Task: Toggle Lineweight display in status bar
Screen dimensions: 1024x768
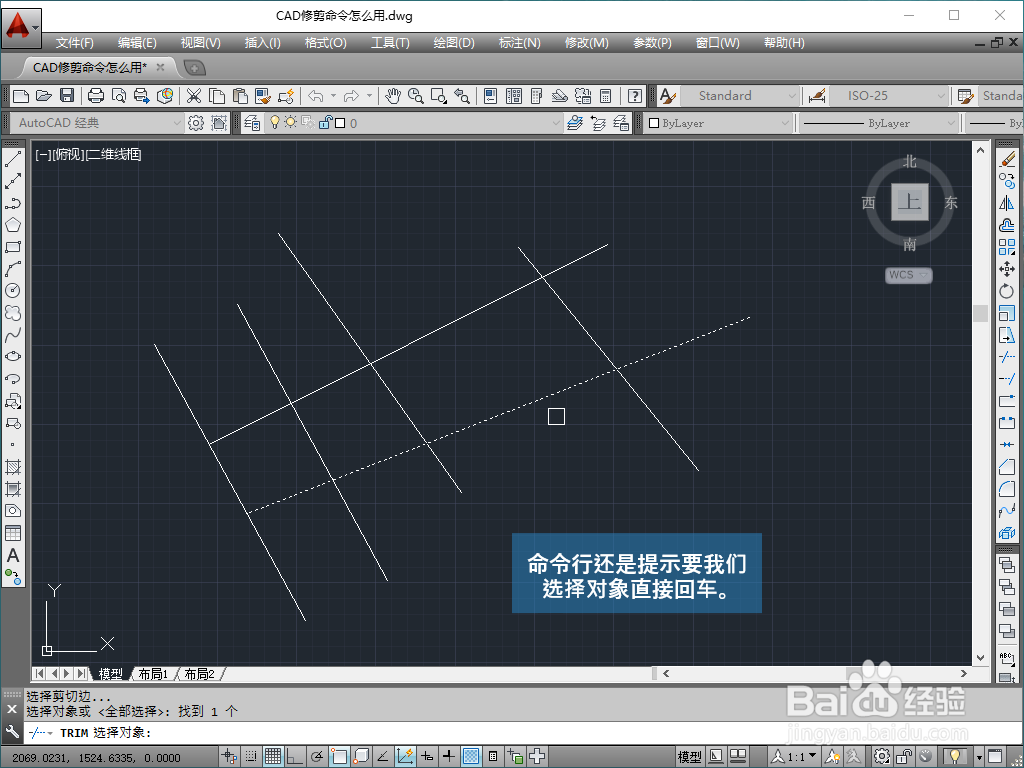Action: (x=449, y=756)
